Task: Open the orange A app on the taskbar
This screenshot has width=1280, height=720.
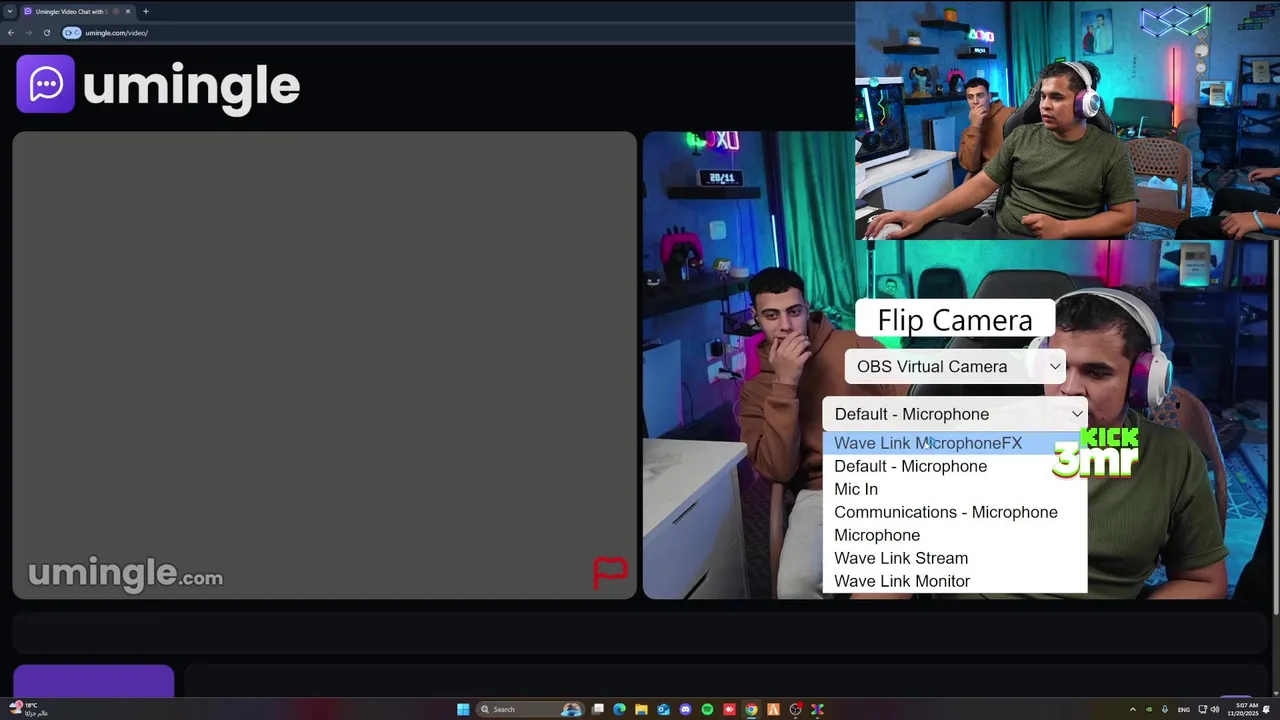Action: (773, 710)
